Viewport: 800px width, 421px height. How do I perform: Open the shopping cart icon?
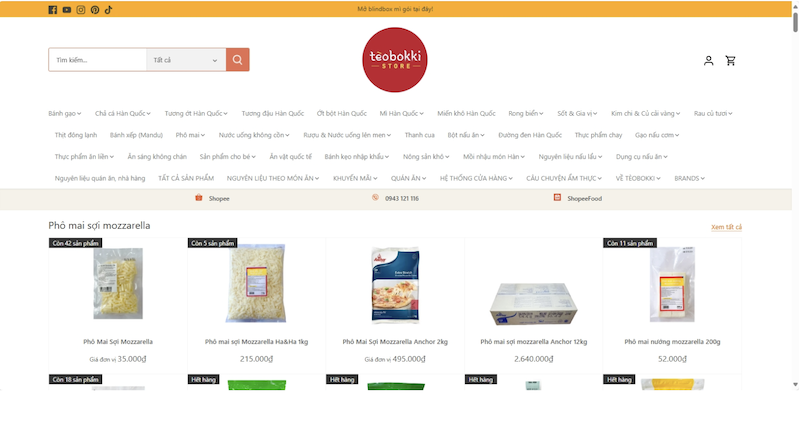click(x=731, y=61)
